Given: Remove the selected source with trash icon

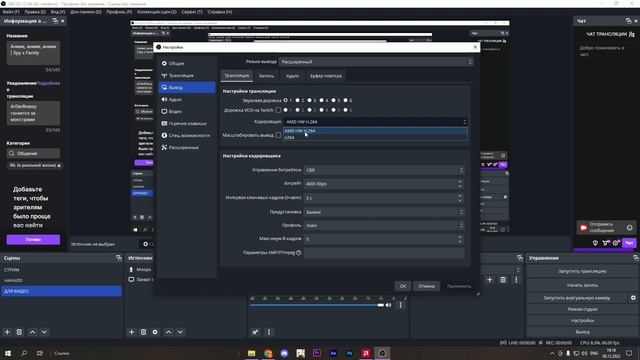Looking at the screenshot, I should point(143,332).
